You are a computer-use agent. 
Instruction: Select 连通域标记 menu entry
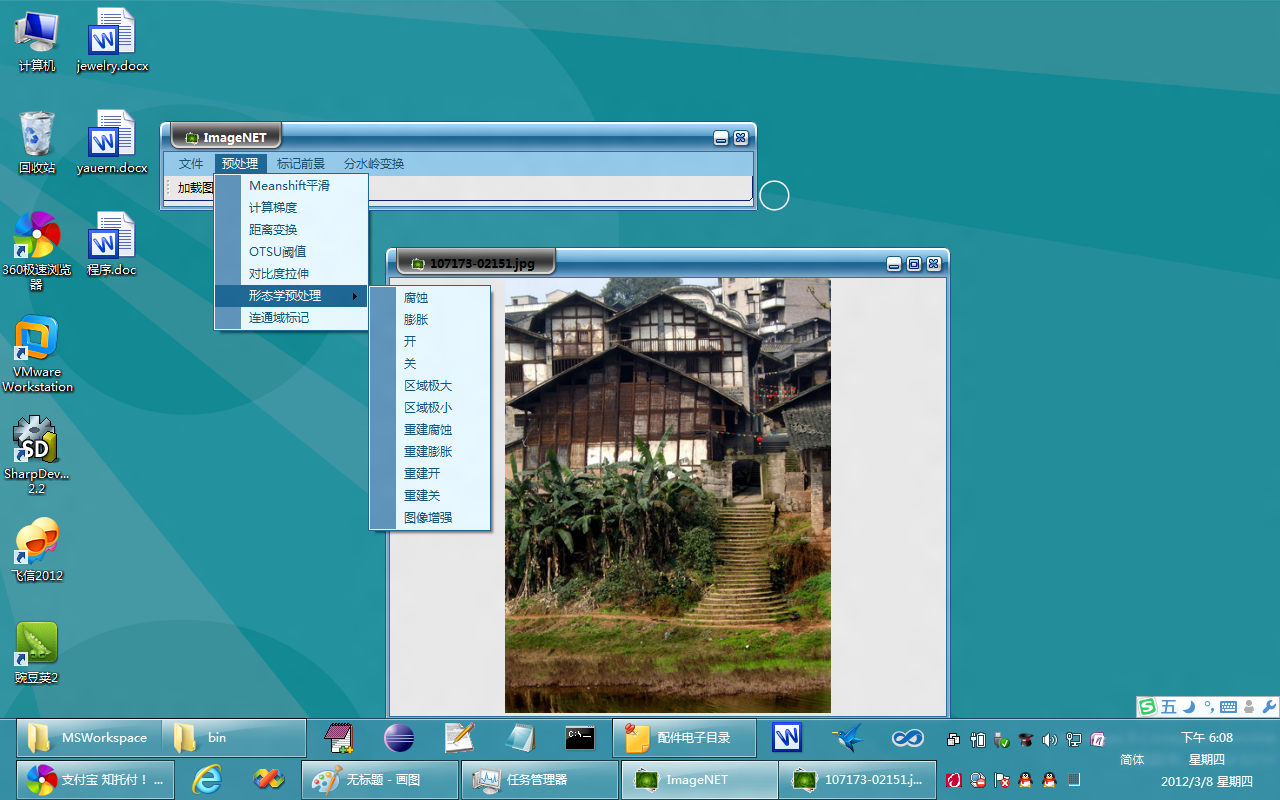click(291, 318)
